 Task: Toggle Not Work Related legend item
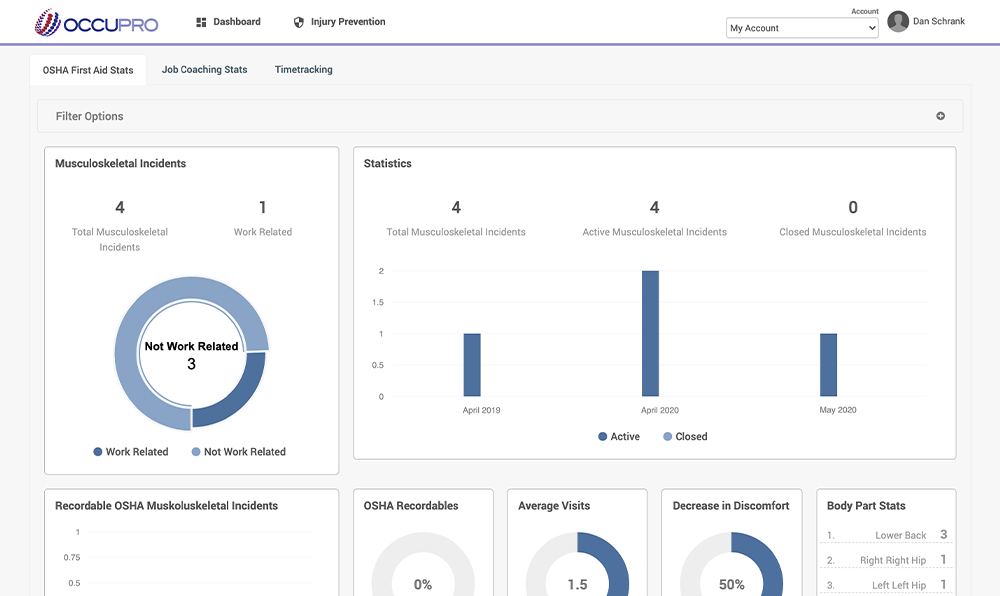[239, 451]
